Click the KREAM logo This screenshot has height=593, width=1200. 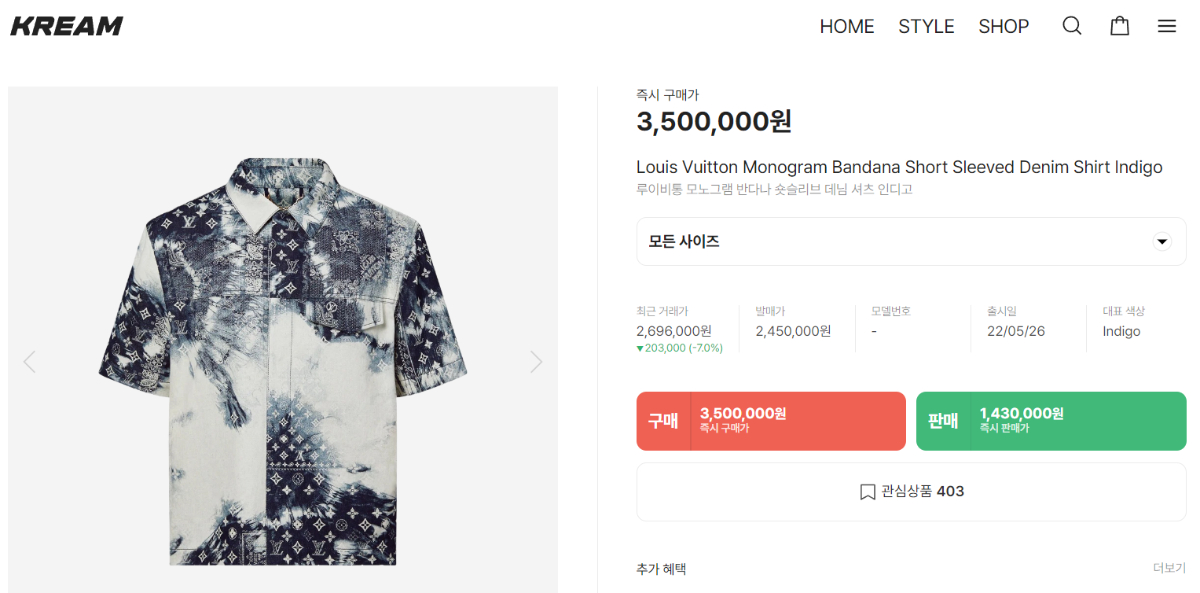tap(67, 26)
